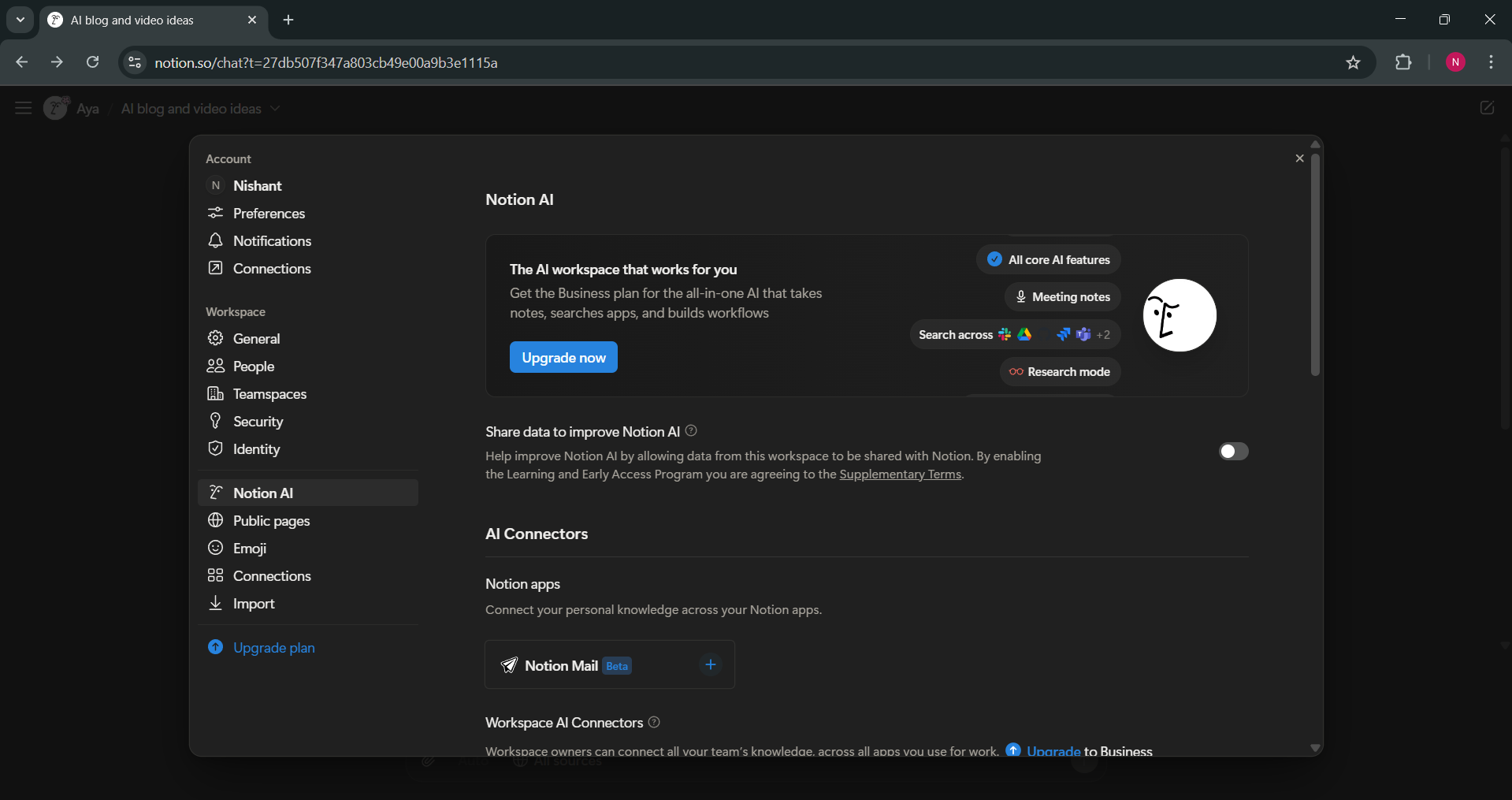Open Teamspaces settings
Screen dimensions: 1512x800
click(x=308, y=394)
